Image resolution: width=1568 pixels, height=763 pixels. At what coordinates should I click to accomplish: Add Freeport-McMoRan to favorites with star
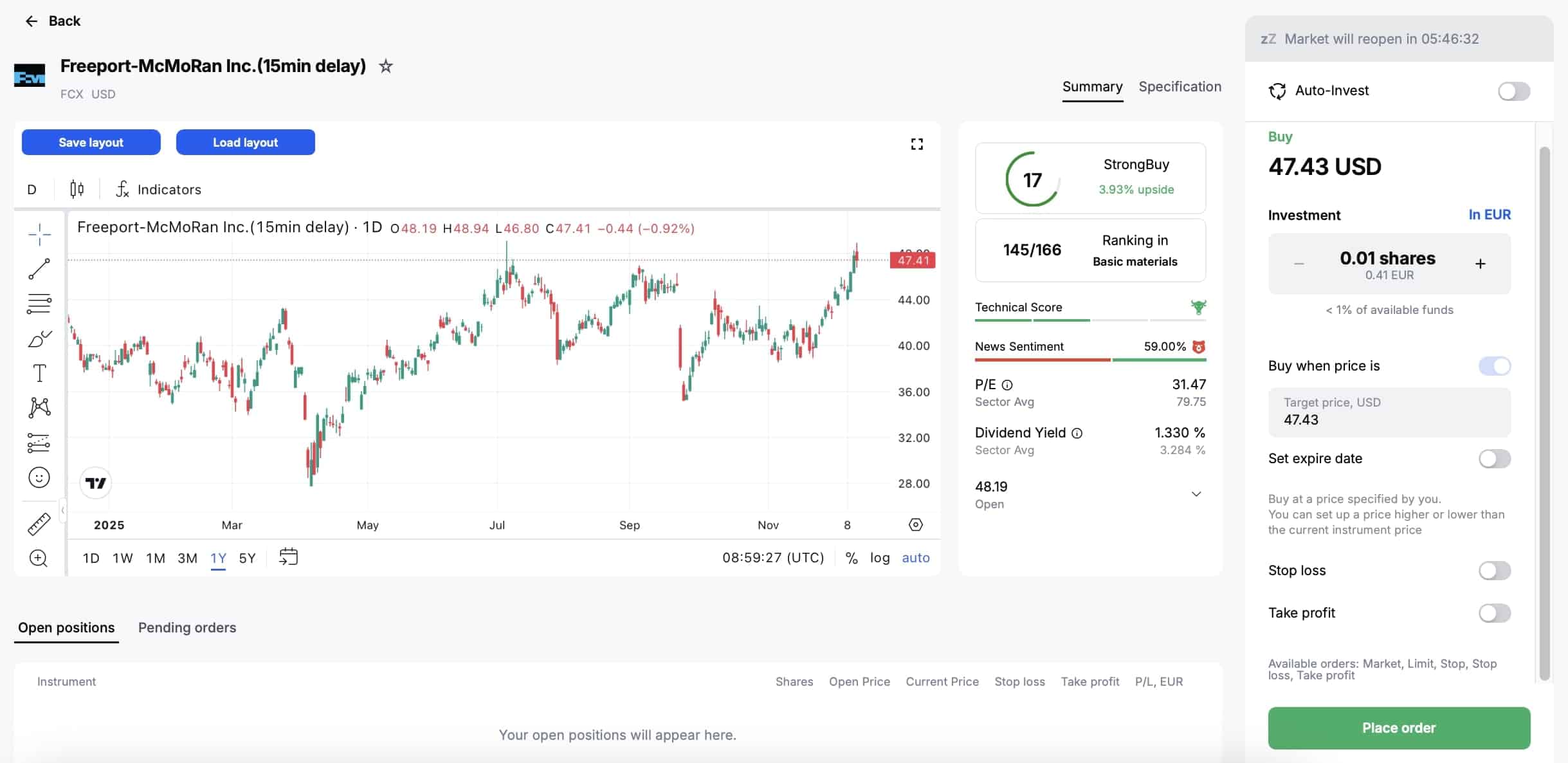pyautogui.click(x=385, y=66)
